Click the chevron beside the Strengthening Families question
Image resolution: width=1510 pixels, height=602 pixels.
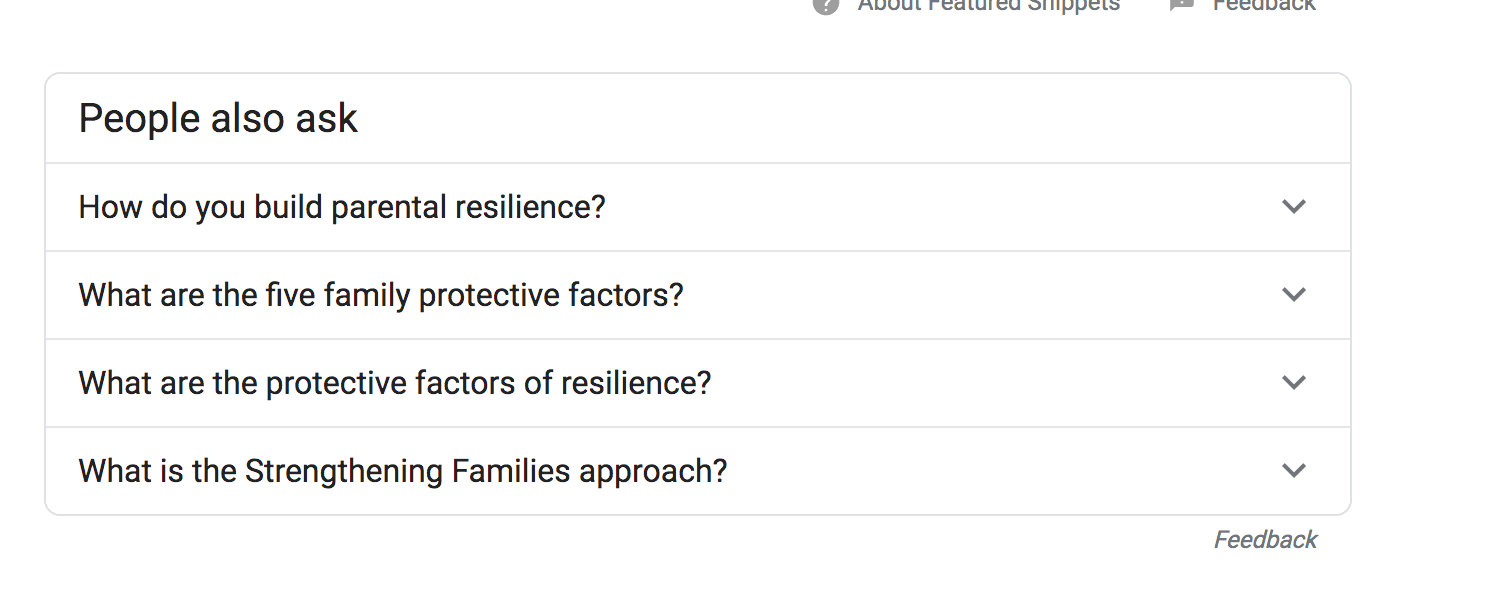(1294, 470)
